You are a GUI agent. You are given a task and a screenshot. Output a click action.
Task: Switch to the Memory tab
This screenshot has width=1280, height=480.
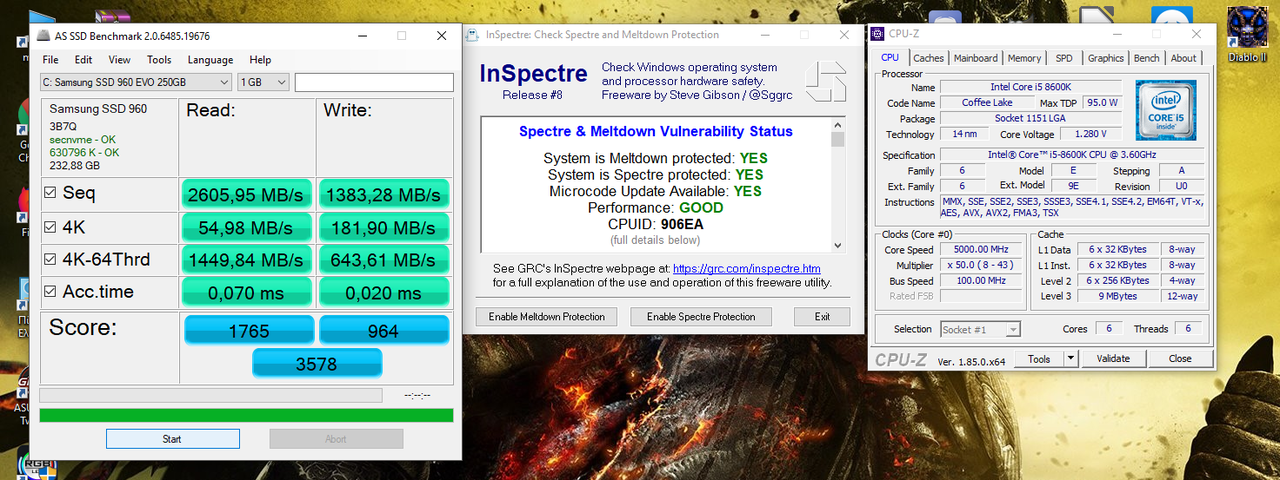coord(1024,58)
